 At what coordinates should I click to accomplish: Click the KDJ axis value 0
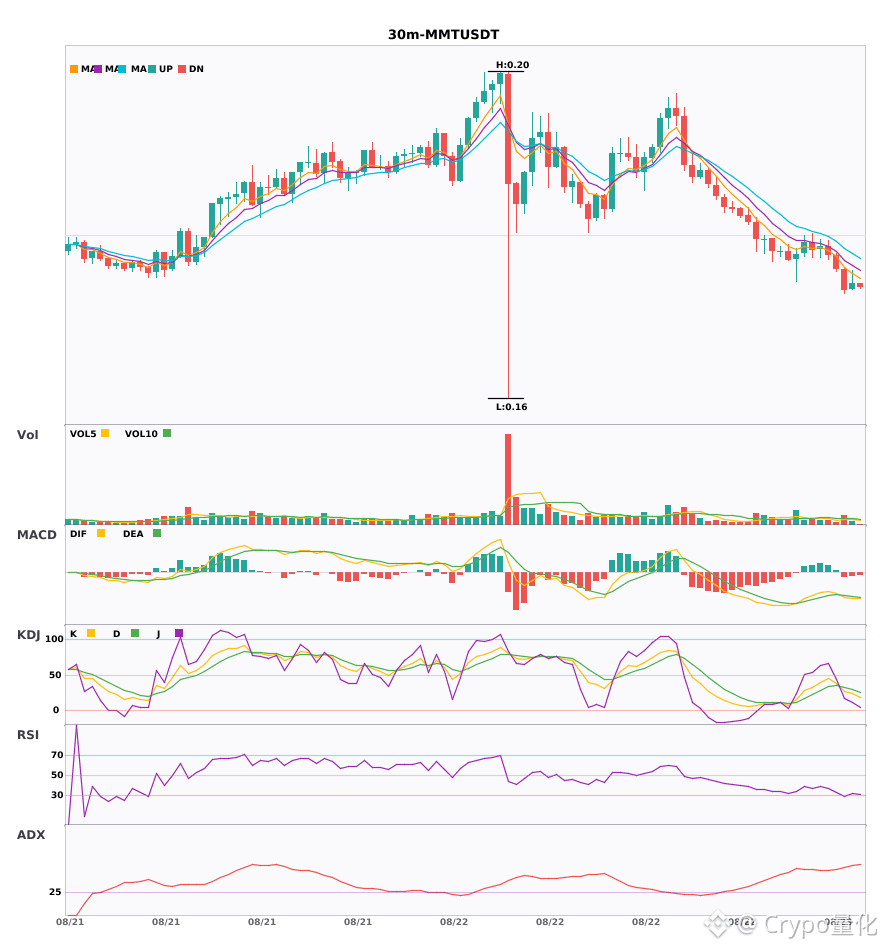[x=56, y=710]
